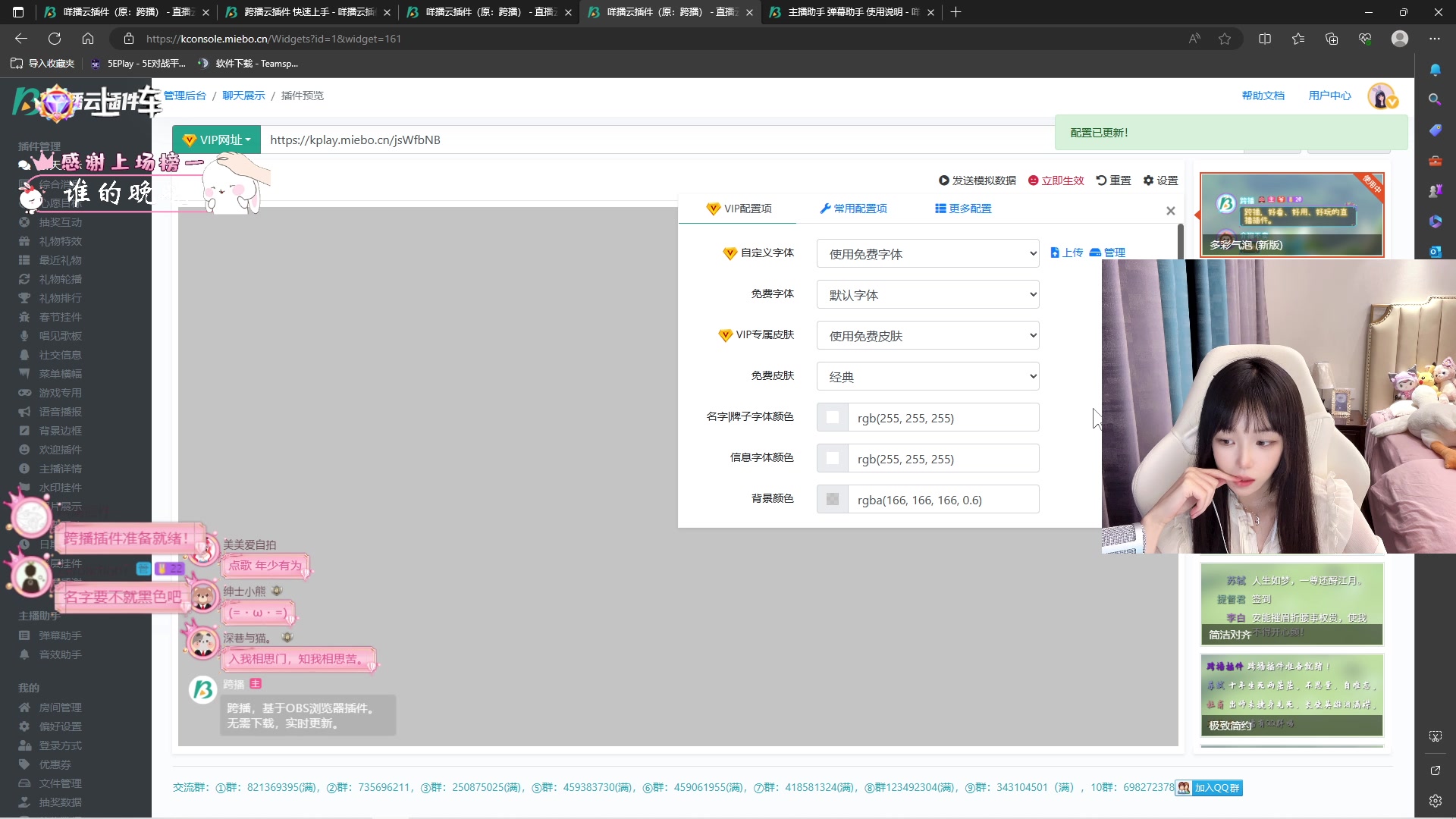Open new browser tab plus button
Screen dimensions: 1456x819
click(x=955, y=12)
